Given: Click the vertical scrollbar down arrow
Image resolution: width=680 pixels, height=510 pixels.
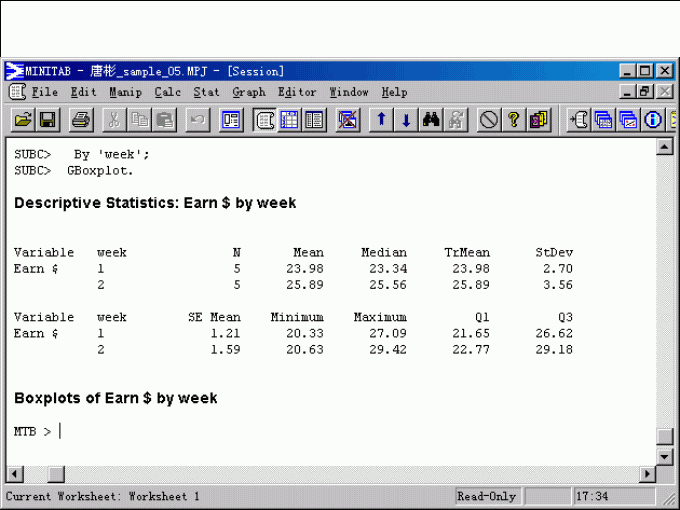Looking at the screenshot, I should pos(664,455).
